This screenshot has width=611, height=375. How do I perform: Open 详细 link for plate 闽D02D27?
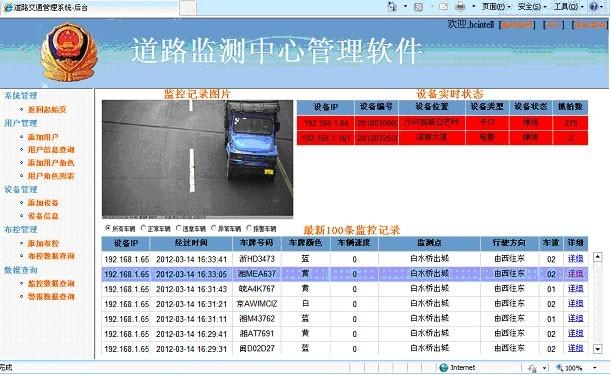(575, 348)
